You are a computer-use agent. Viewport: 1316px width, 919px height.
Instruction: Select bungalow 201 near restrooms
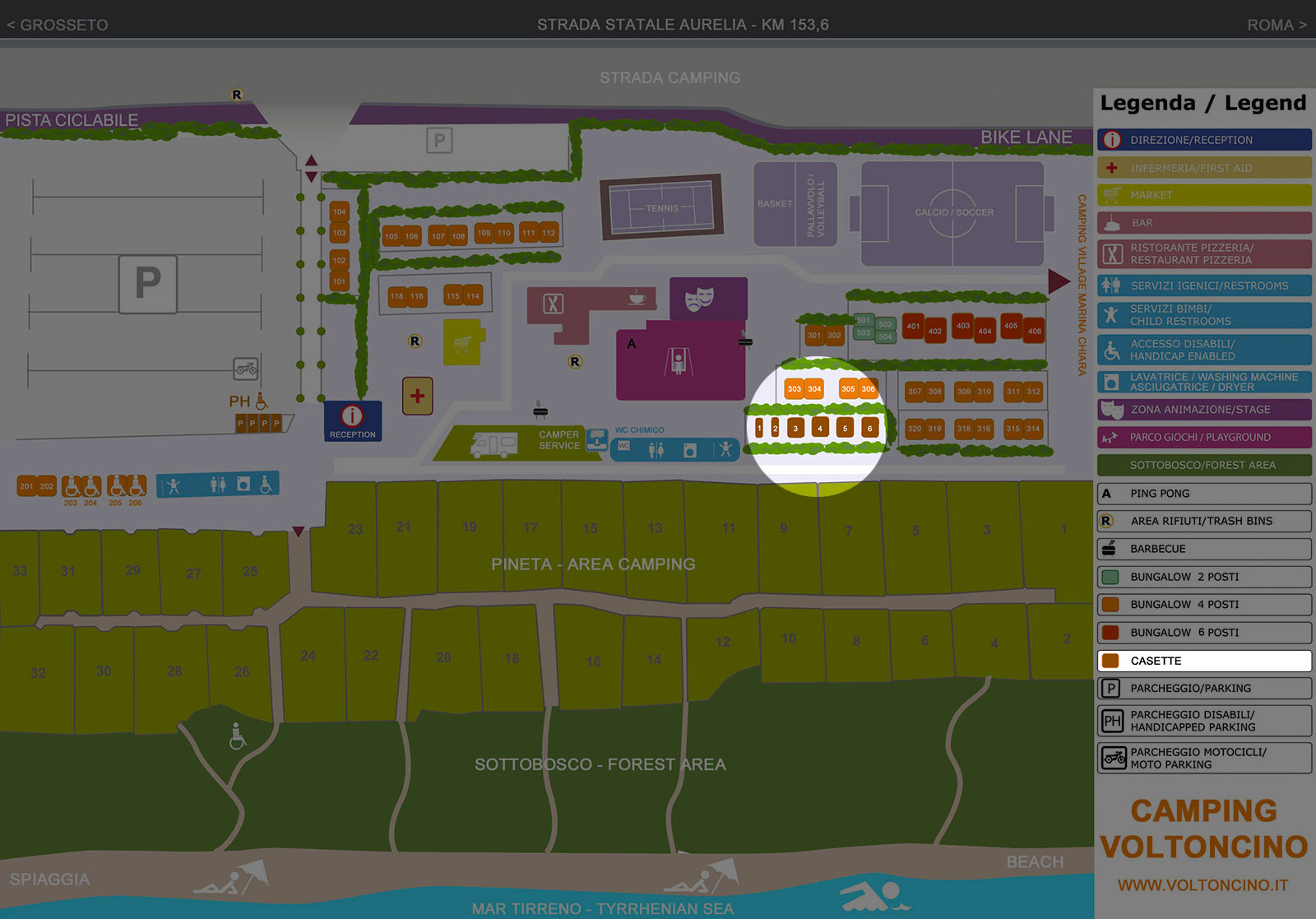(x=27, y=485)
